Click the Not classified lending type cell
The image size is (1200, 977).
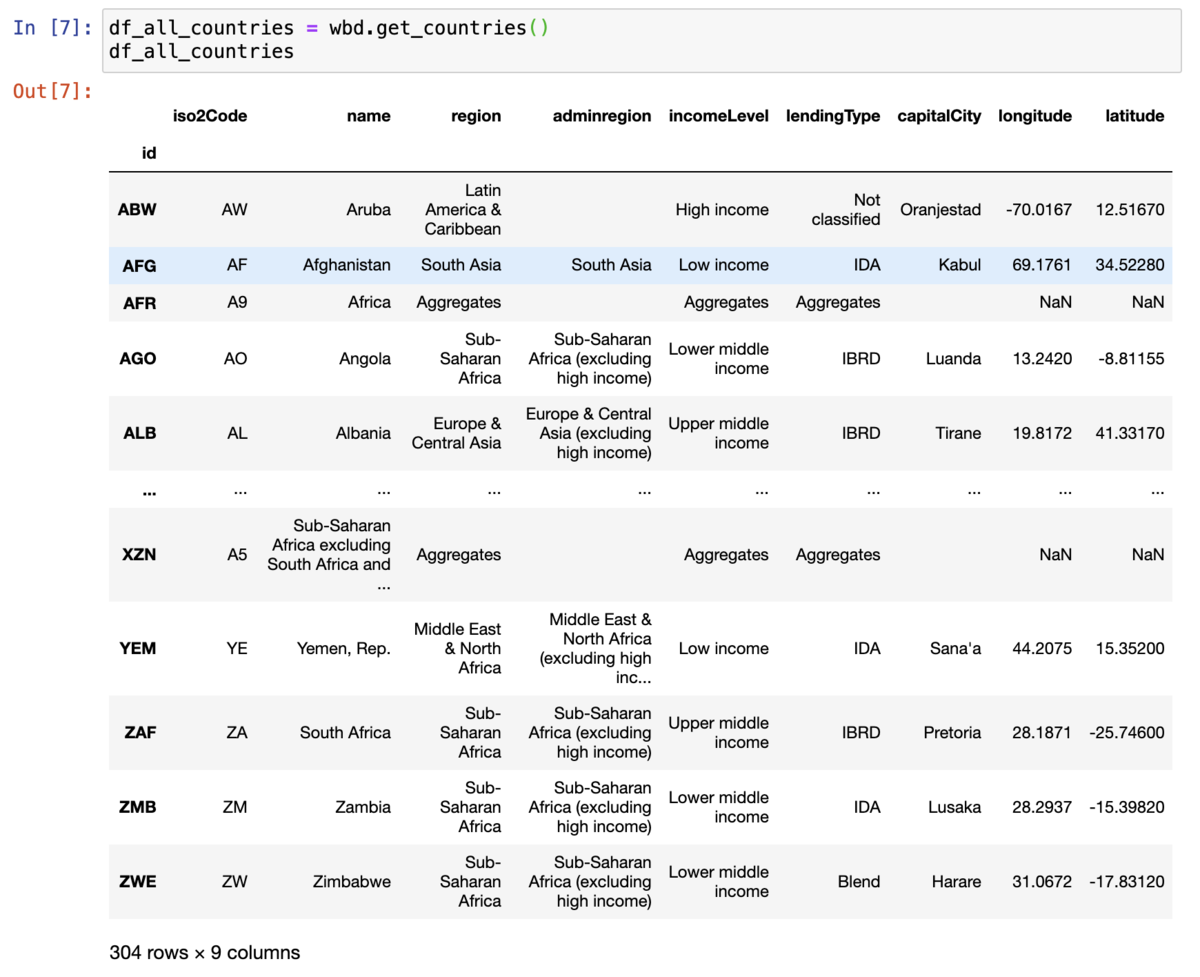click(x=846, y=210)
